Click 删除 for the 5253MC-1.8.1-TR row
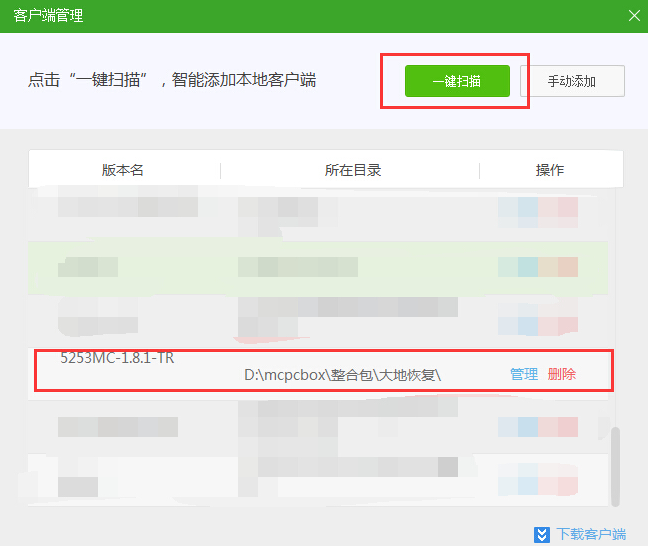This screenshot has height=546, width=648. 562,374
